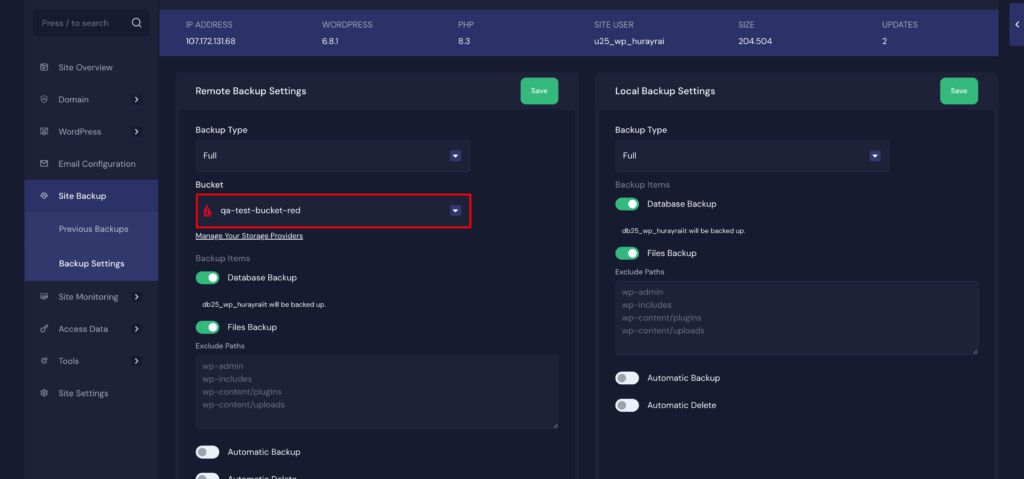Save the Remote Backup Settings
The height and width of the screenshot is (479, 1024).
pos(539,91)
